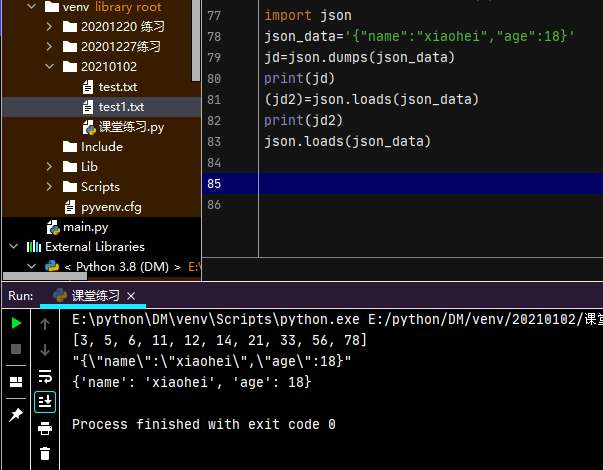Select the 课堂练习 Run tab
Viewport: 603px width, 470px height.
(x=95, y=296)
